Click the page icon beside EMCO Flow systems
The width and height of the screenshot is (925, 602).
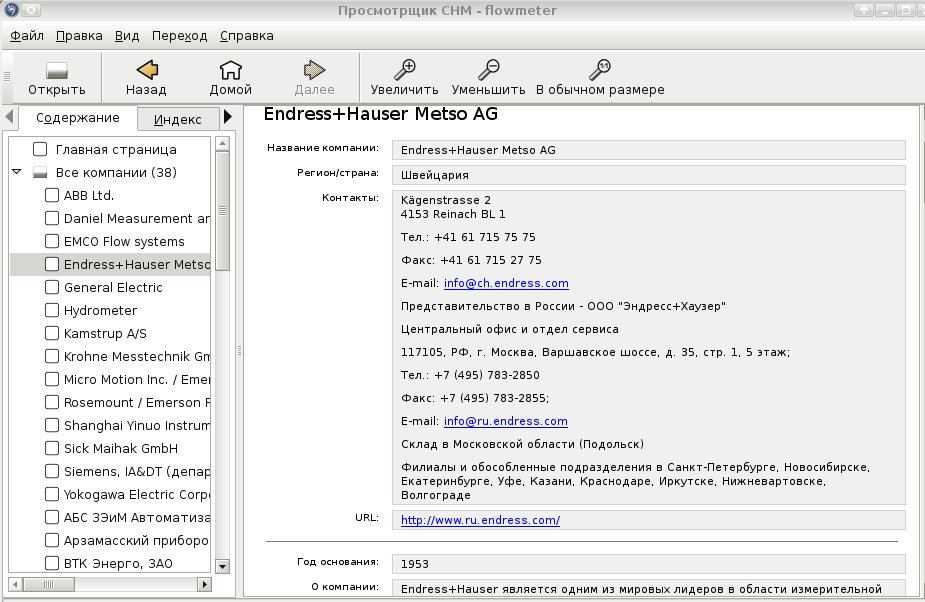pos(52,241)
